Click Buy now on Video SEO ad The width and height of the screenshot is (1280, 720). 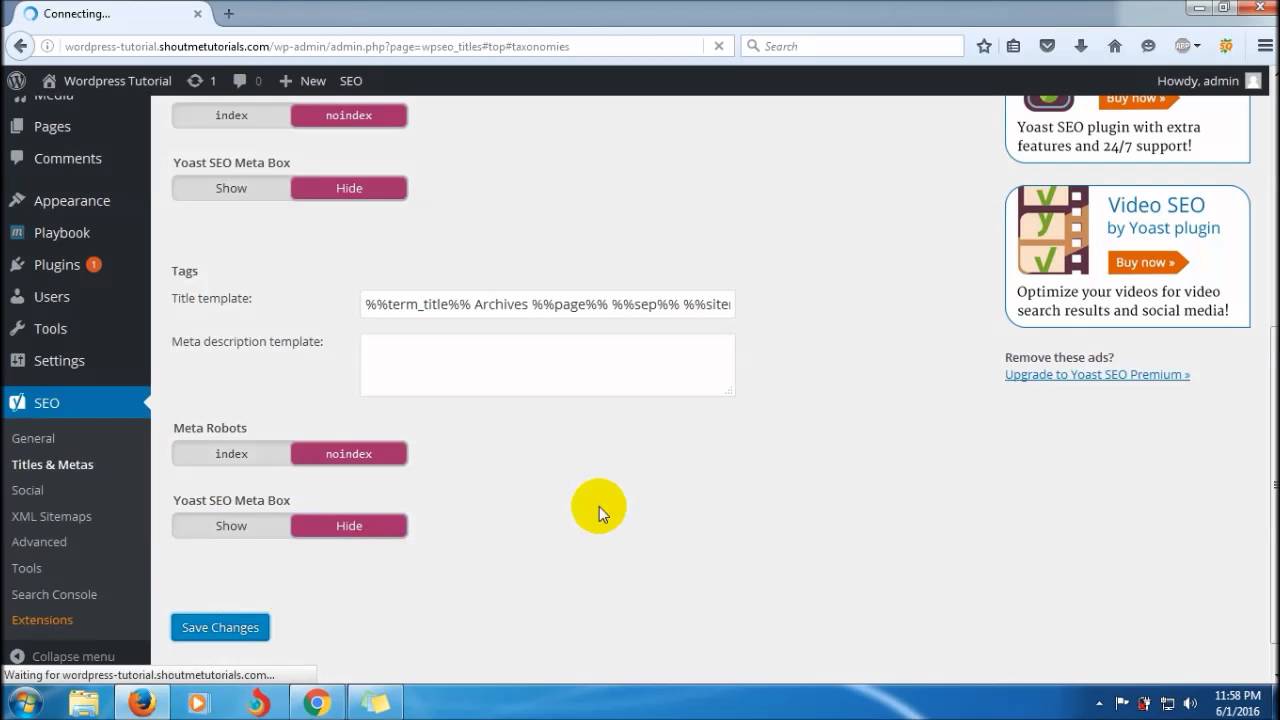pos(1148,262)
